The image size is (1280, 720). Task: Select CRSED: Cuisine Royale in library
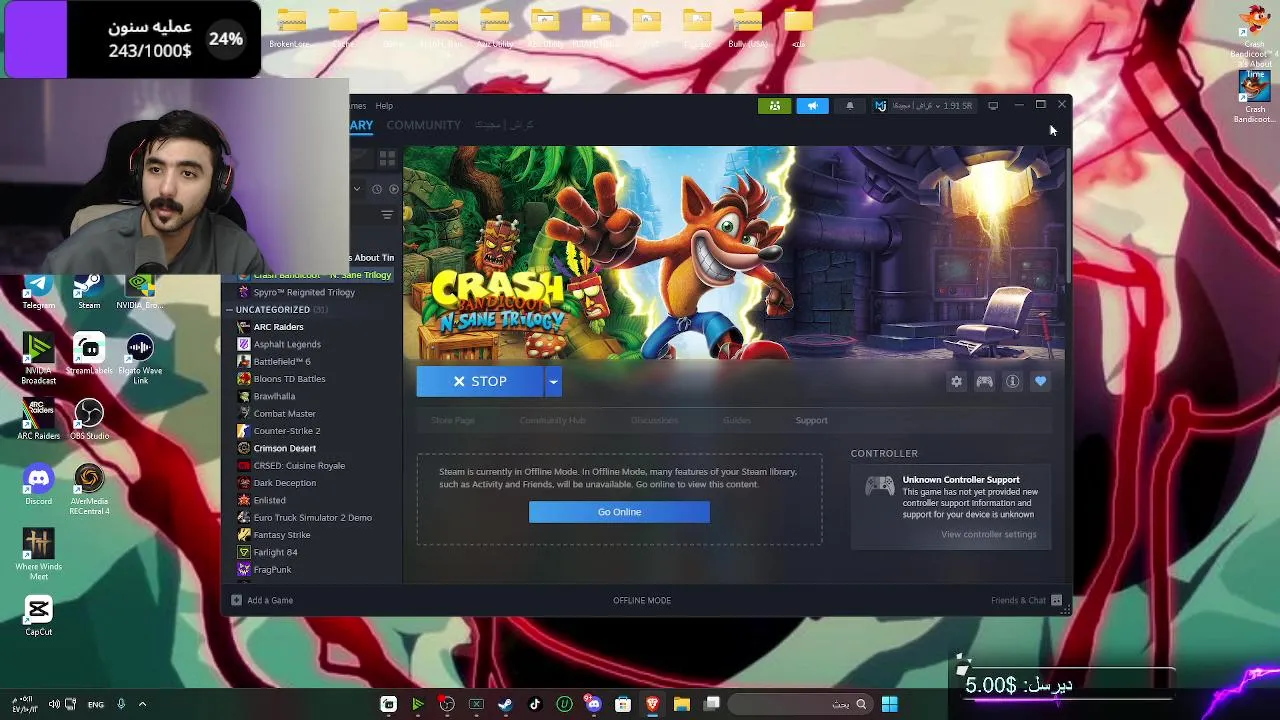[x=299, y=465]
